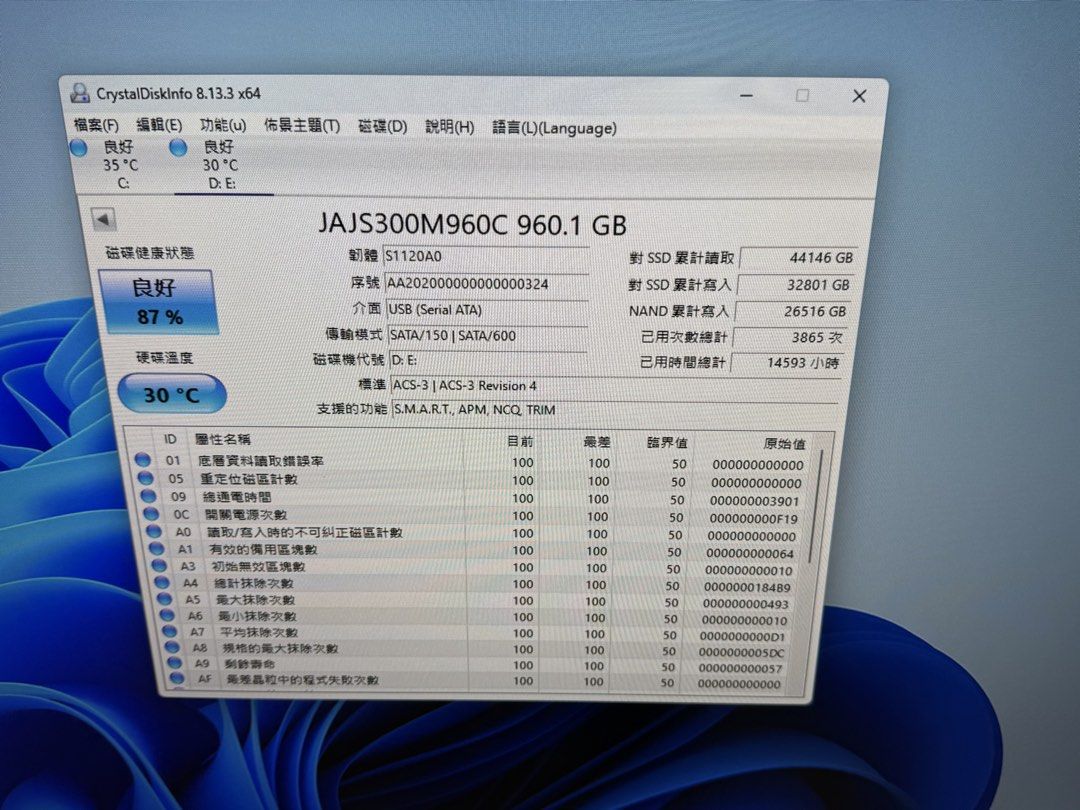The image size is (1080, 810).
Task: Click the supported features field S.M.A.R.T., APM
Action: click(x=614, y=410)
